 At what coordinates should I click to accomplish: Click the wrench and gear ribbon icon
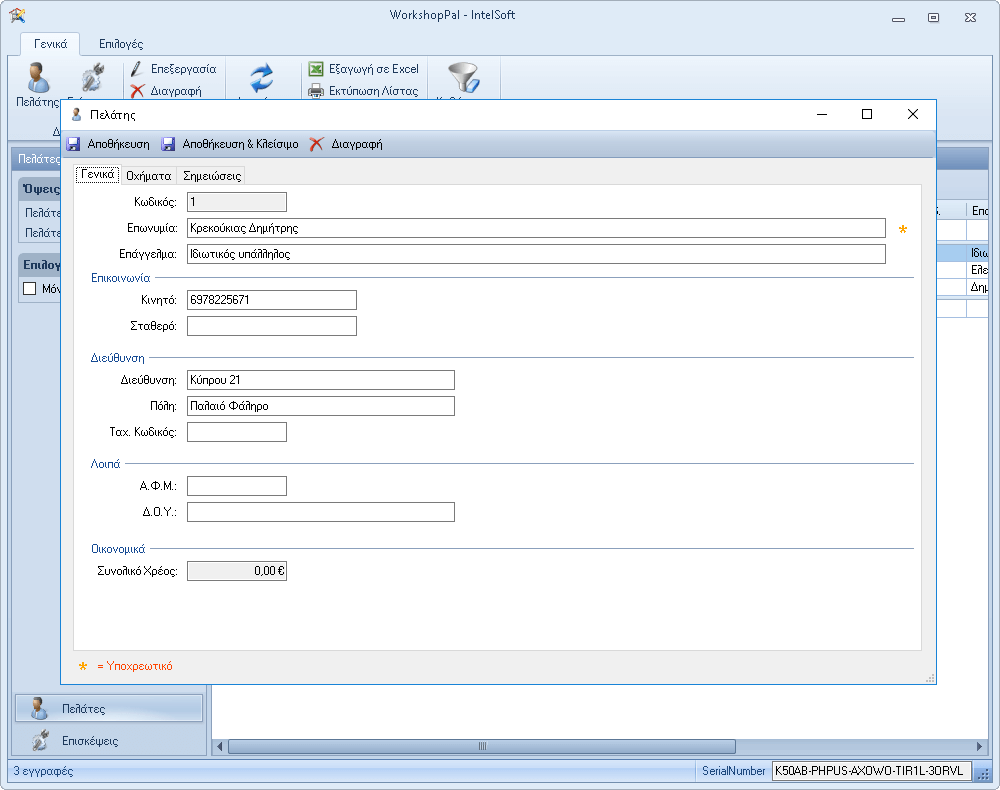(93, 77)
